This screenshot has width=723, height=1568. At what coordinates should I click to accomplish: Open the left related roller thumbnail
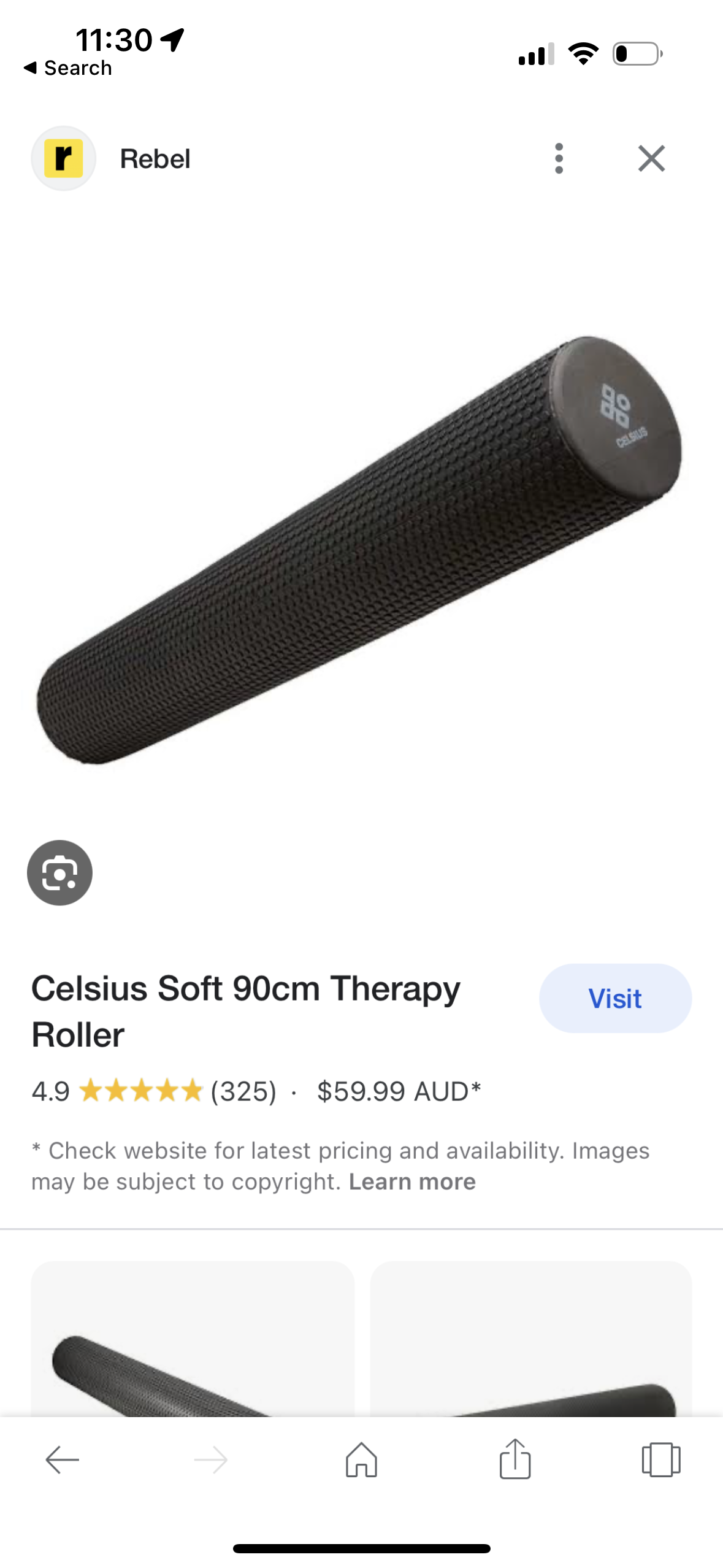click(x=193, y=1338)
